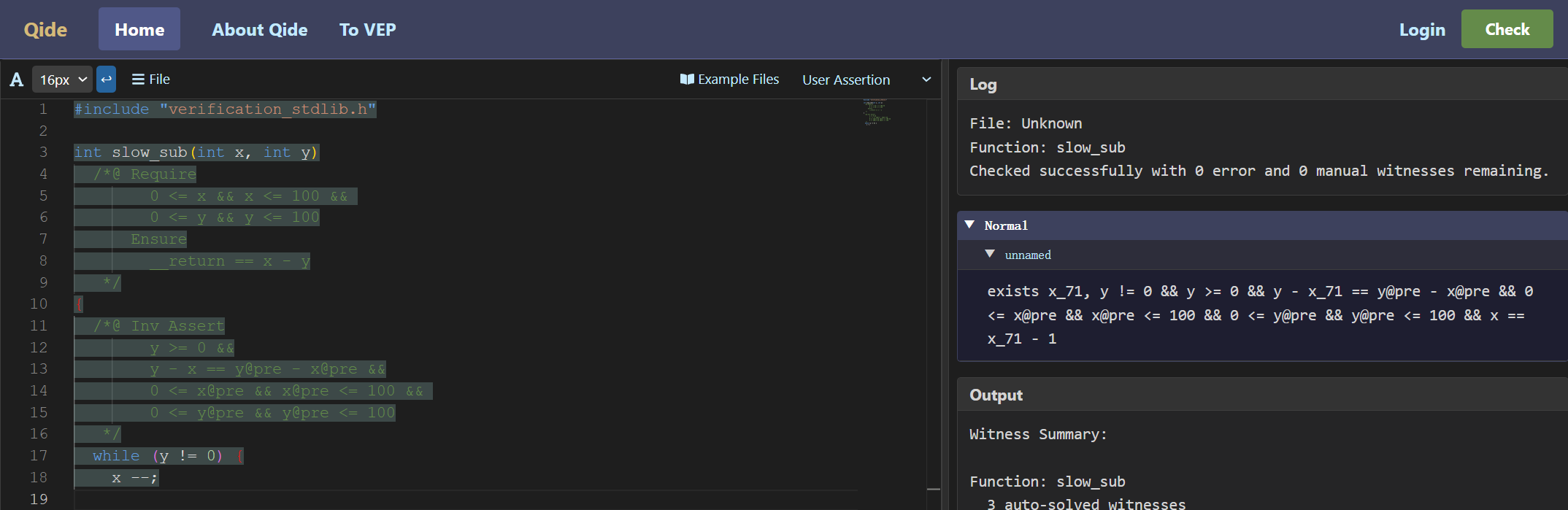1568x510 pixels.
Task: Click 'File: Unknown' in the Log
Action: tap(1026, 123)
